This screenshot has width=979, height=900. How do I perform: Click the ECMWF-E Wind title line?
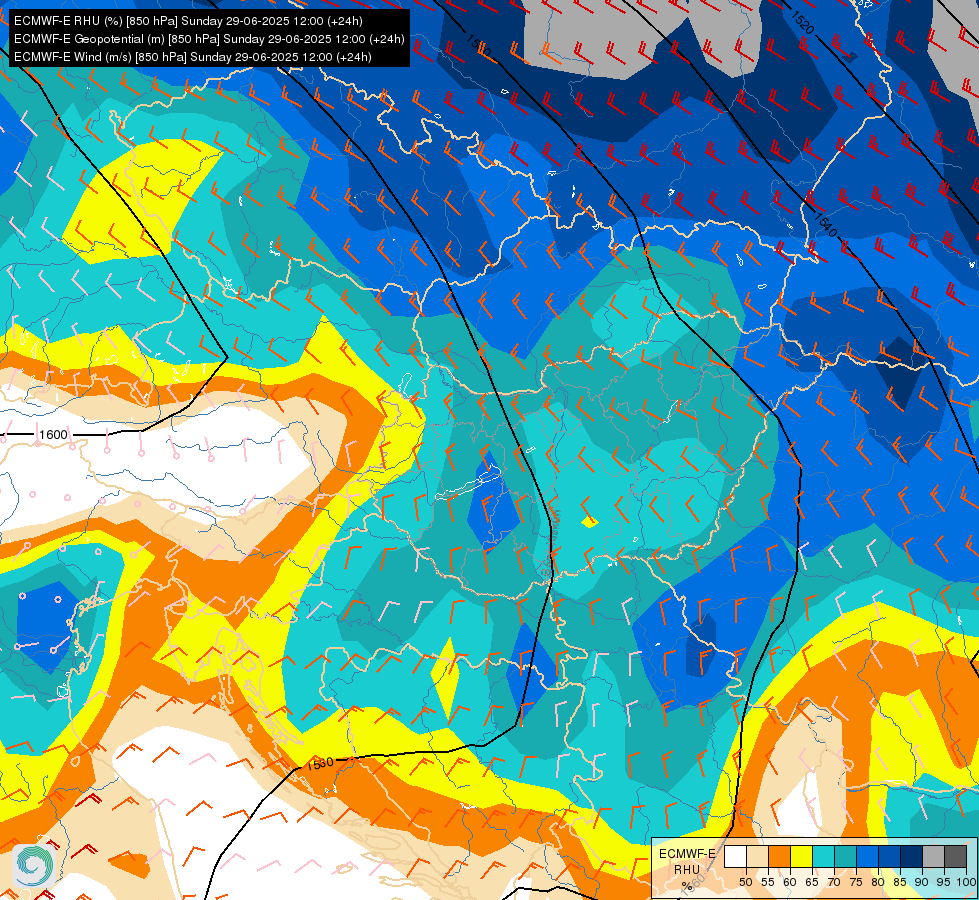(x=193, y=57)
